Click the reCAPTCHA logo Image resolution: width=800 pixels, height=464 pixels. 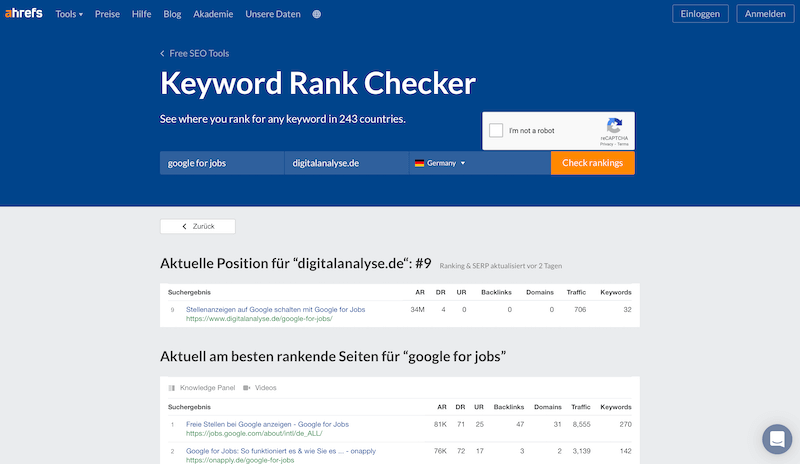pos(614,126)
